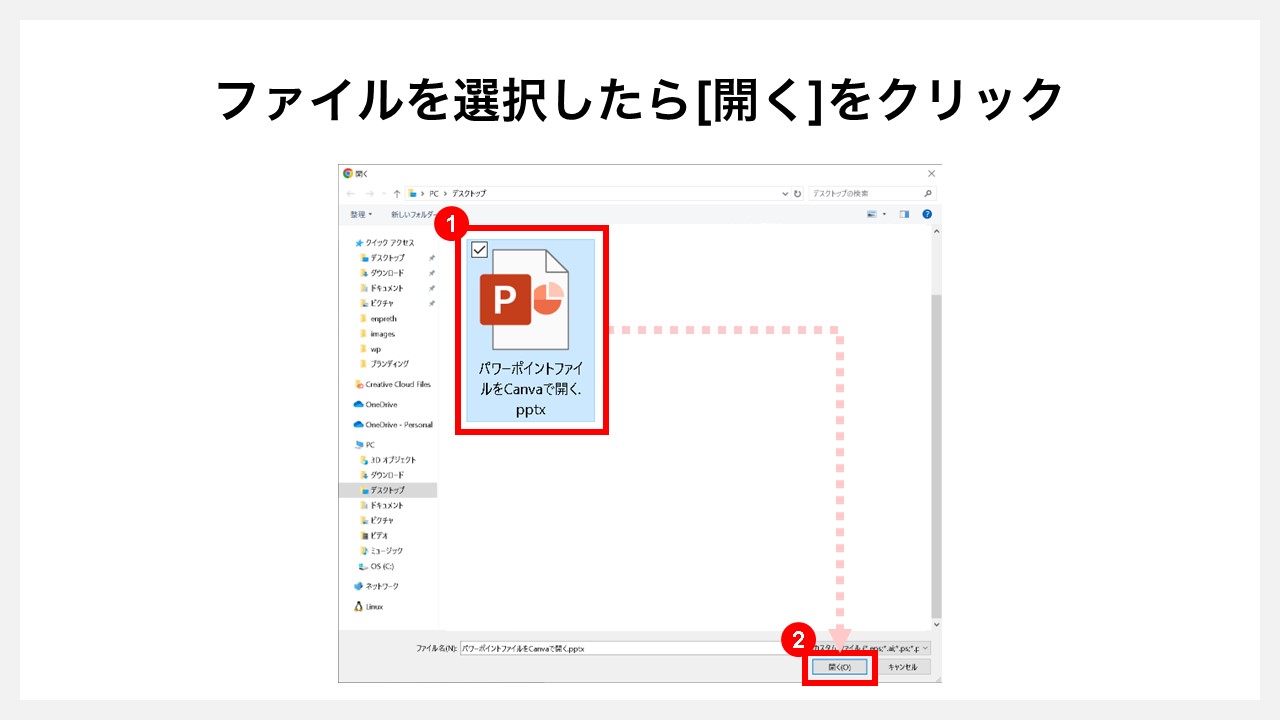Click the 開く(O) button to open the file
This screenshot has height=720, width=1280.
point(838,665)
